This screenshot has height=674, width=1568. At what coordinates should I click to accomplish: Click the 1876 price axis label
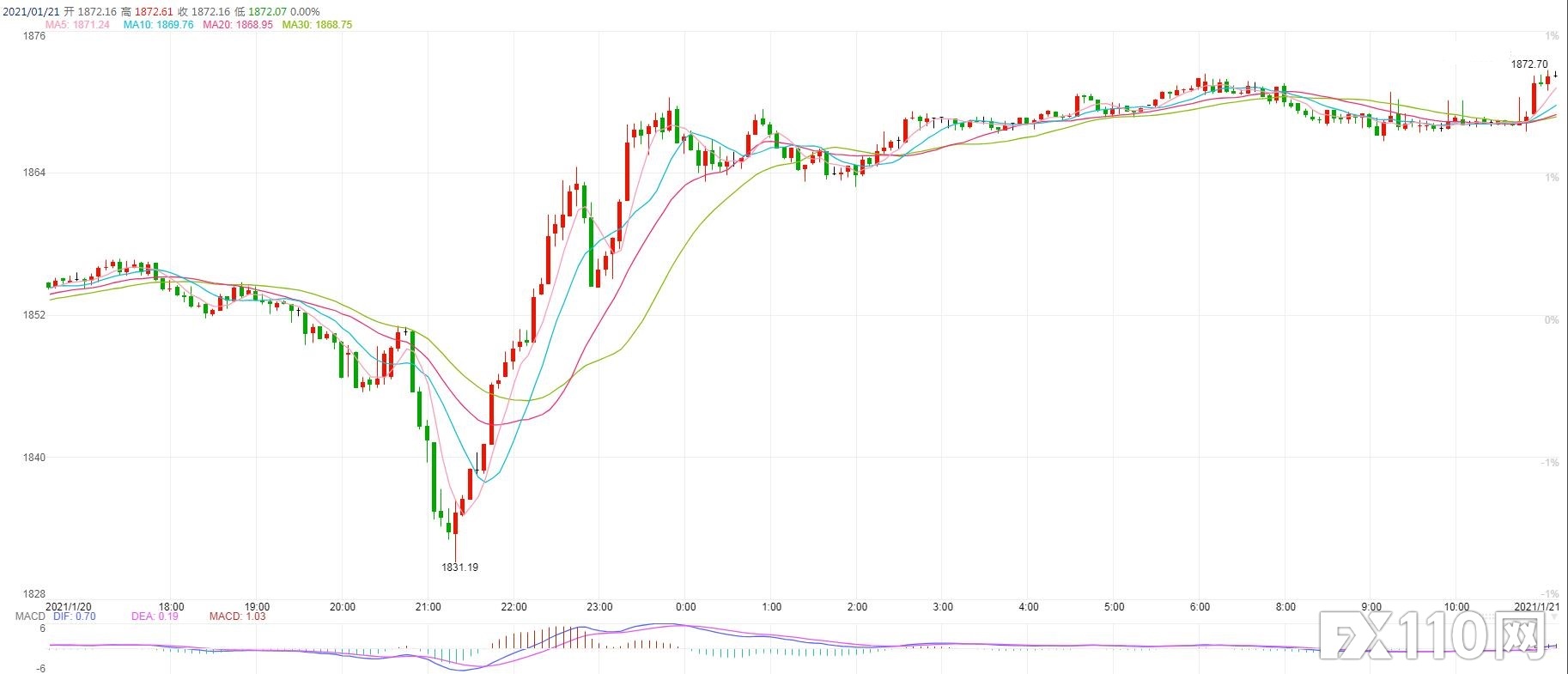(35, 36)
